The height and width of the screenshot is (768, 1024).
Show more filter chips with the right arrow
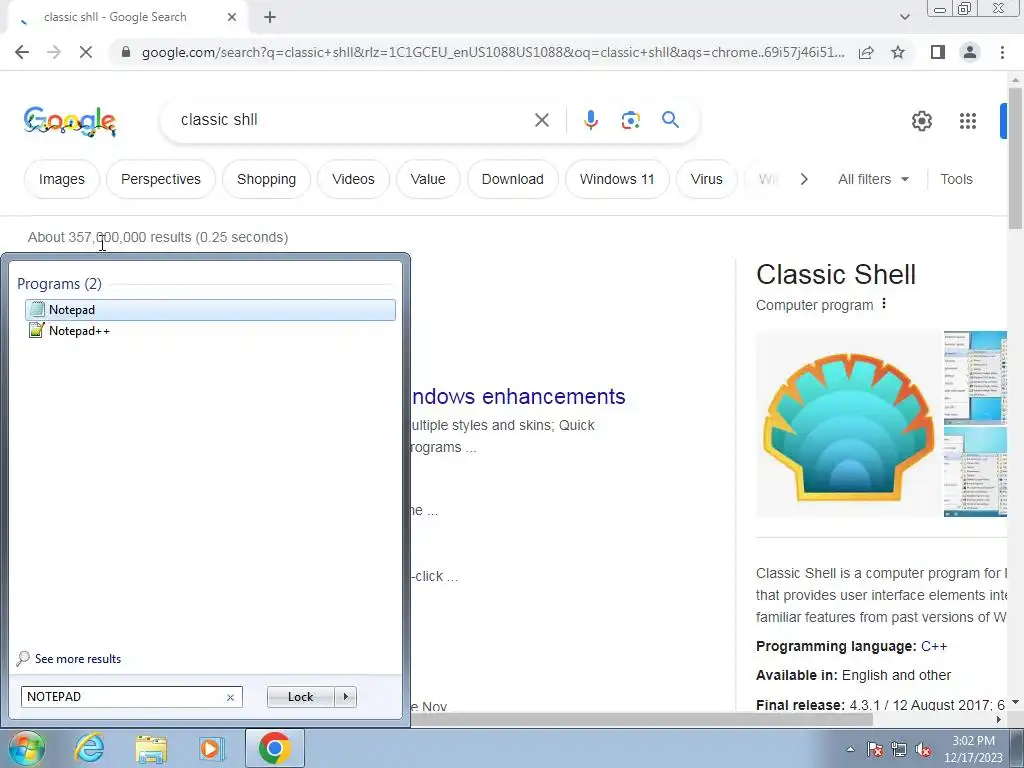tap(804, 179)
